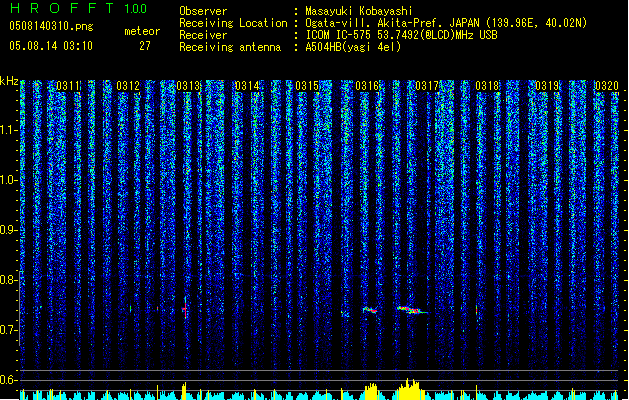Screen dimensions: 629x400
Task: Click the 0314 time marker
Action: click(247, 85)
